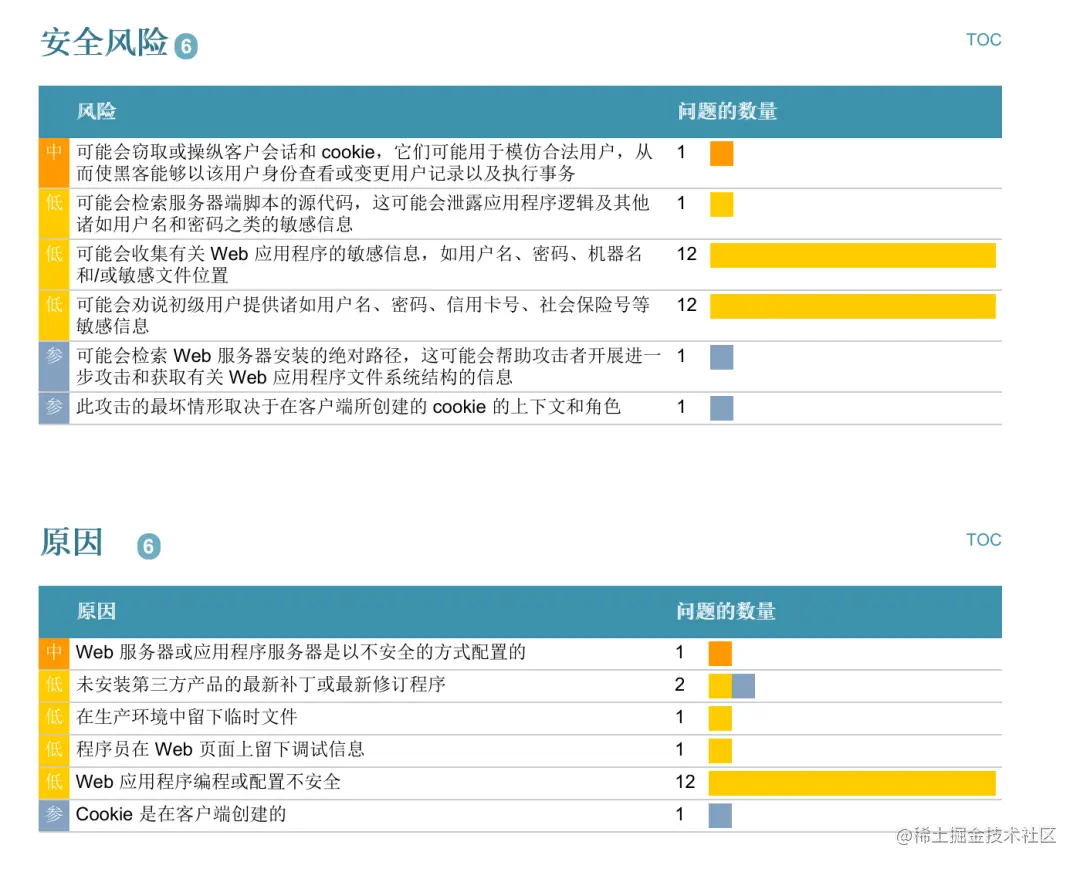Click the blue-gray bar for Cookie 是在客户端创建的
This screenshot has width=1080, height=869.
(x=720, y=815)
